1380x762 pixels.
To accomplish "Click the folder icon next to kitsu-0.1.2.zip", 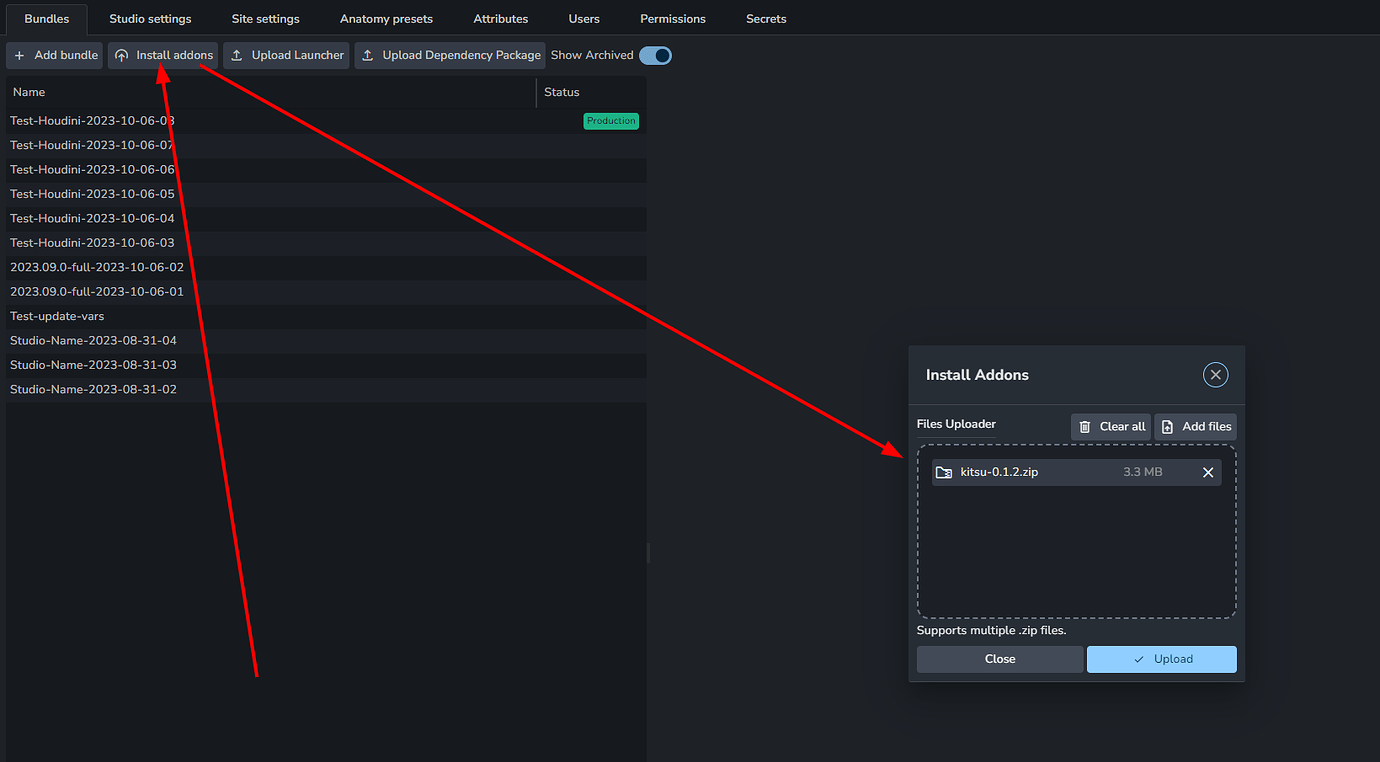I will (942, 471).
